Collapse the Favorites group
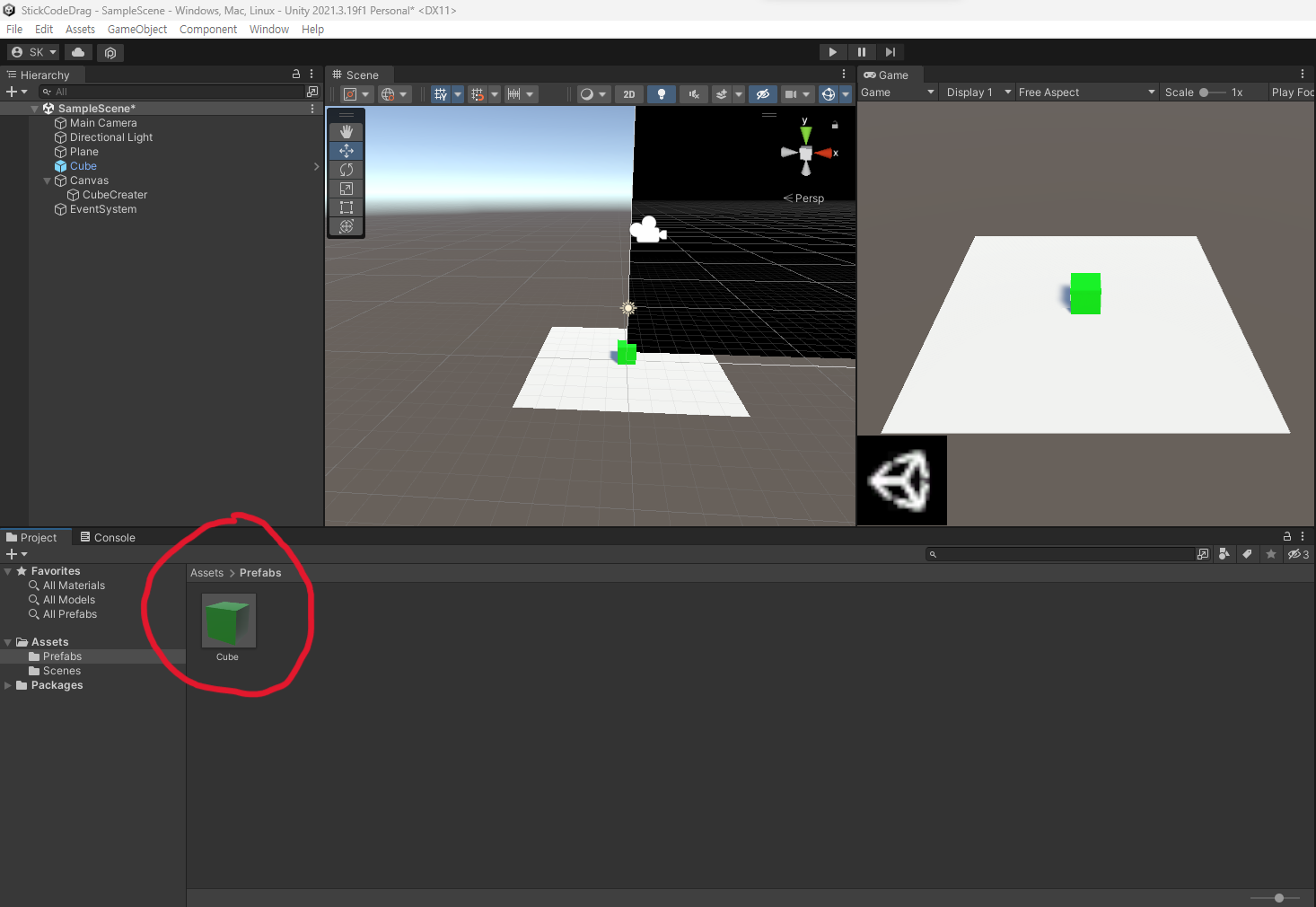The height and width of the screenshot is (907, 1316). (x=8, y=571)
